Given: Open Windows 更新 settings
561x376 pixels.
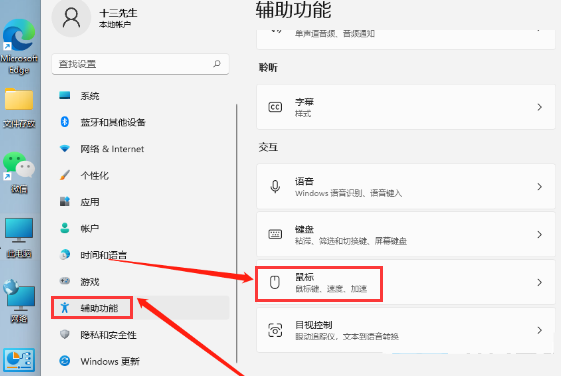Looking at the screenshot, I should (140, 361).
